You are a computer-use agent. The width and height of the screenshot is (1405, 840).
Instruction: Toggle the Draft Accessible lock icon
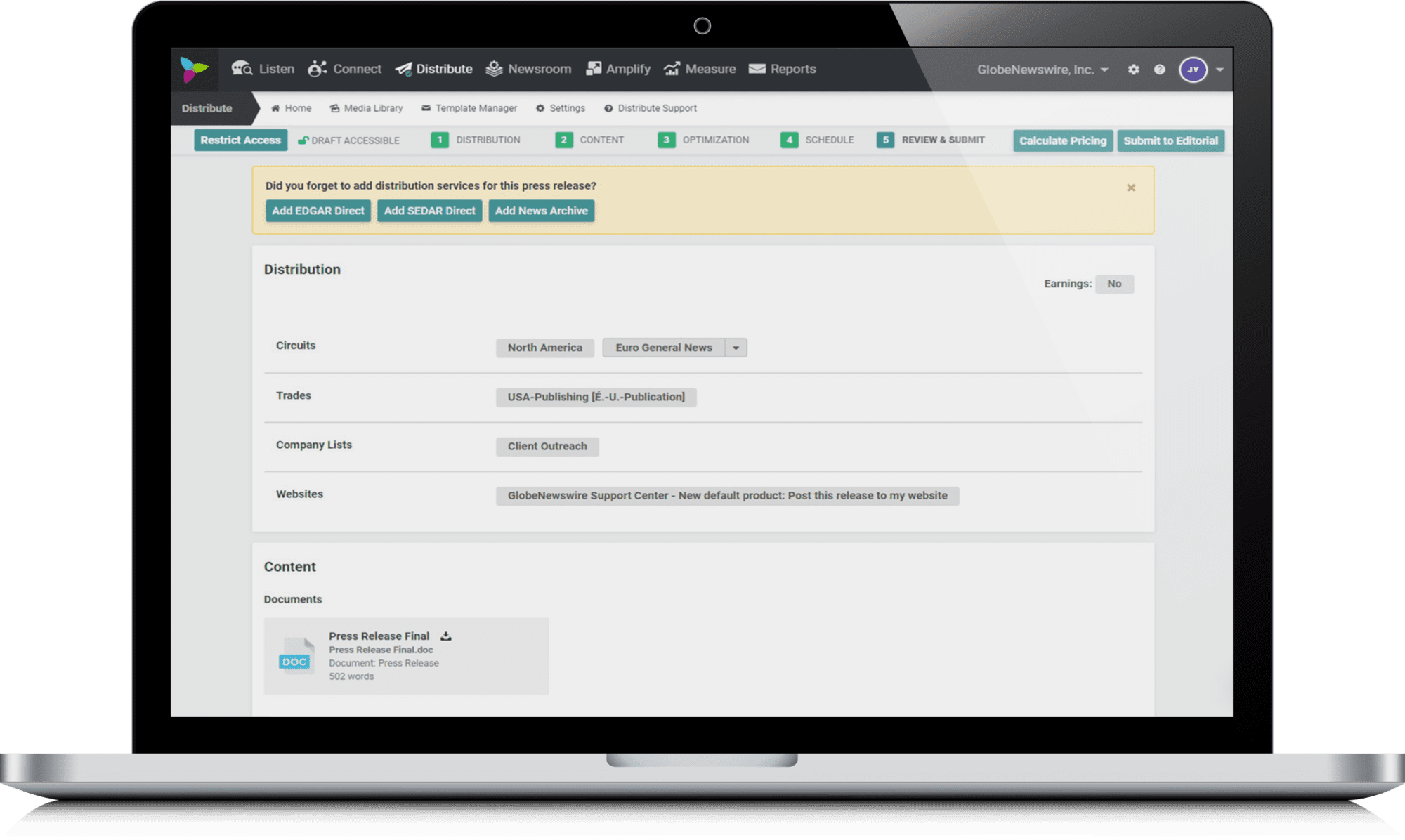pyautogui.click(x=303, y=140)
